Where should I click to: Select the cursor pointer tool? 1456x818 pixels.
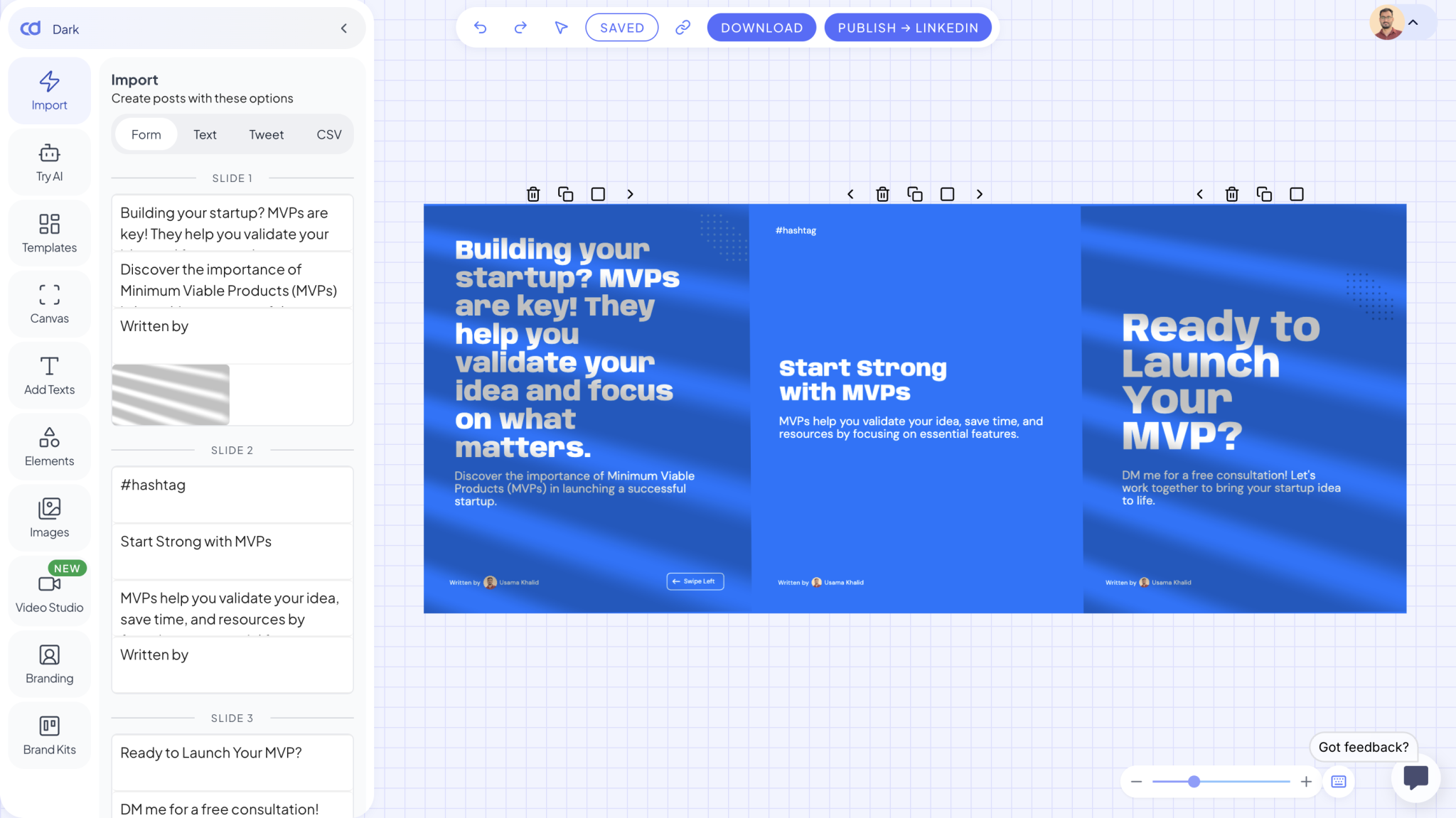(561, 28)
